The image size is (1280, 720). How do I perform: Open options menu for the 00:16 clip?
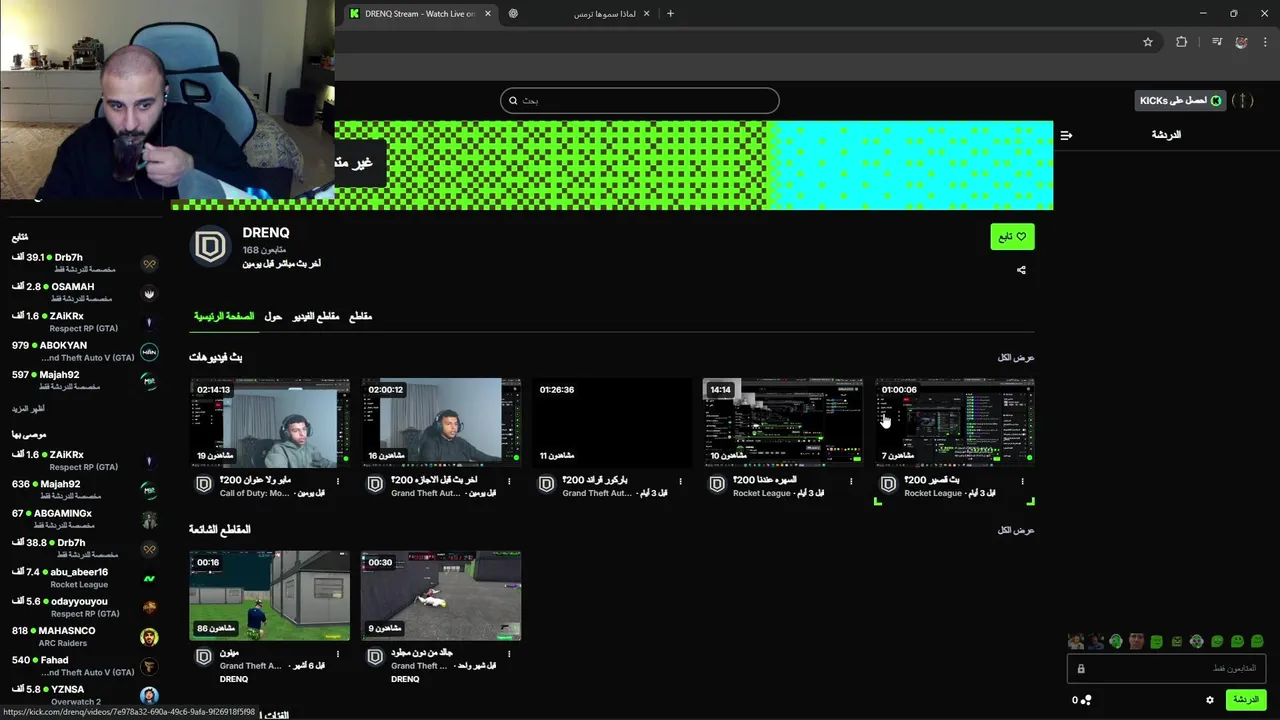(338, 654)
